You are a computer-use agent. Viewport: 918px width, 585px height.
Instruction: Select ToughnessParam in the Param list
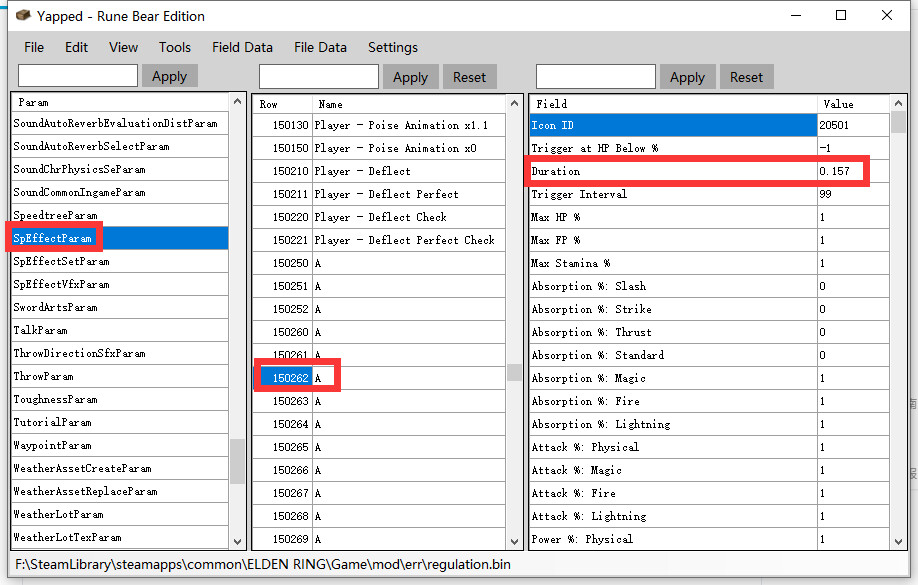click(x=120, y=399)
